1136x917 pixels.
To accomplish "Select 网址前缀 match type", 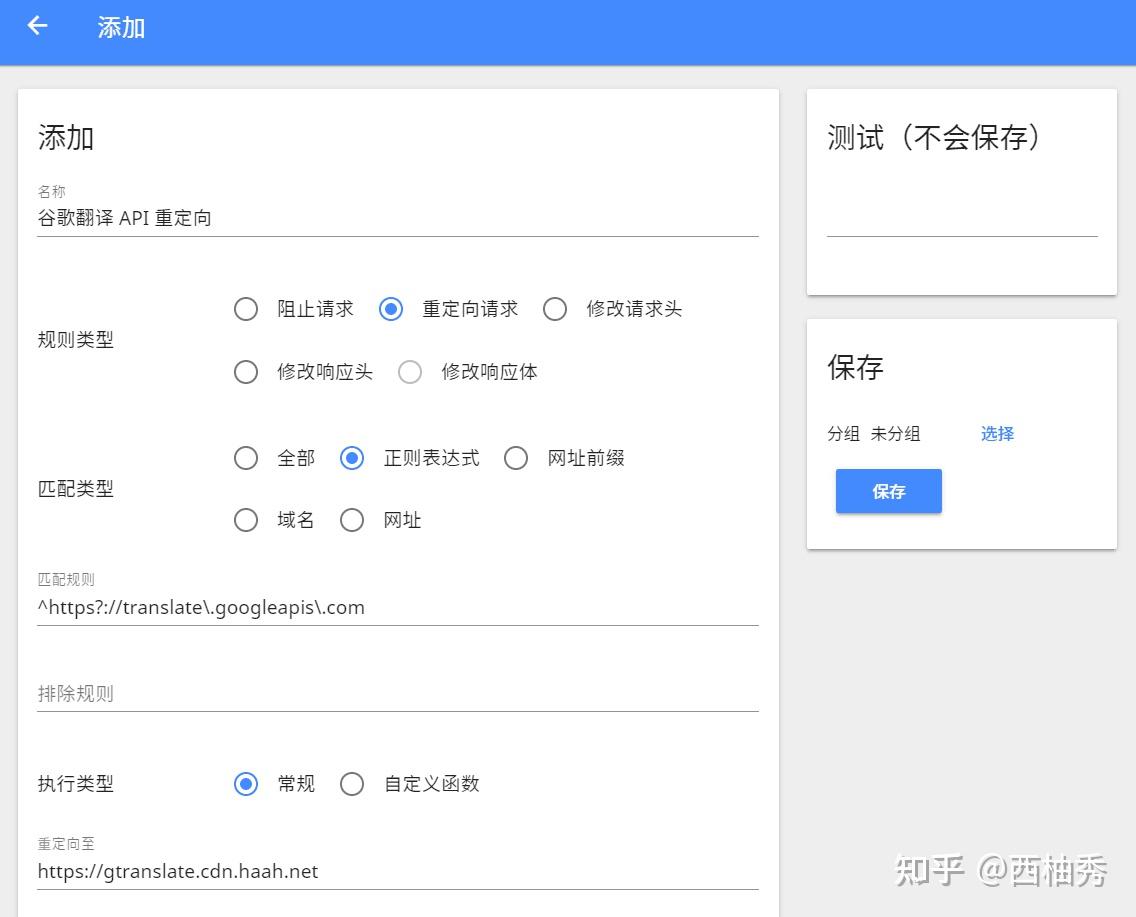I will point(516,458).
